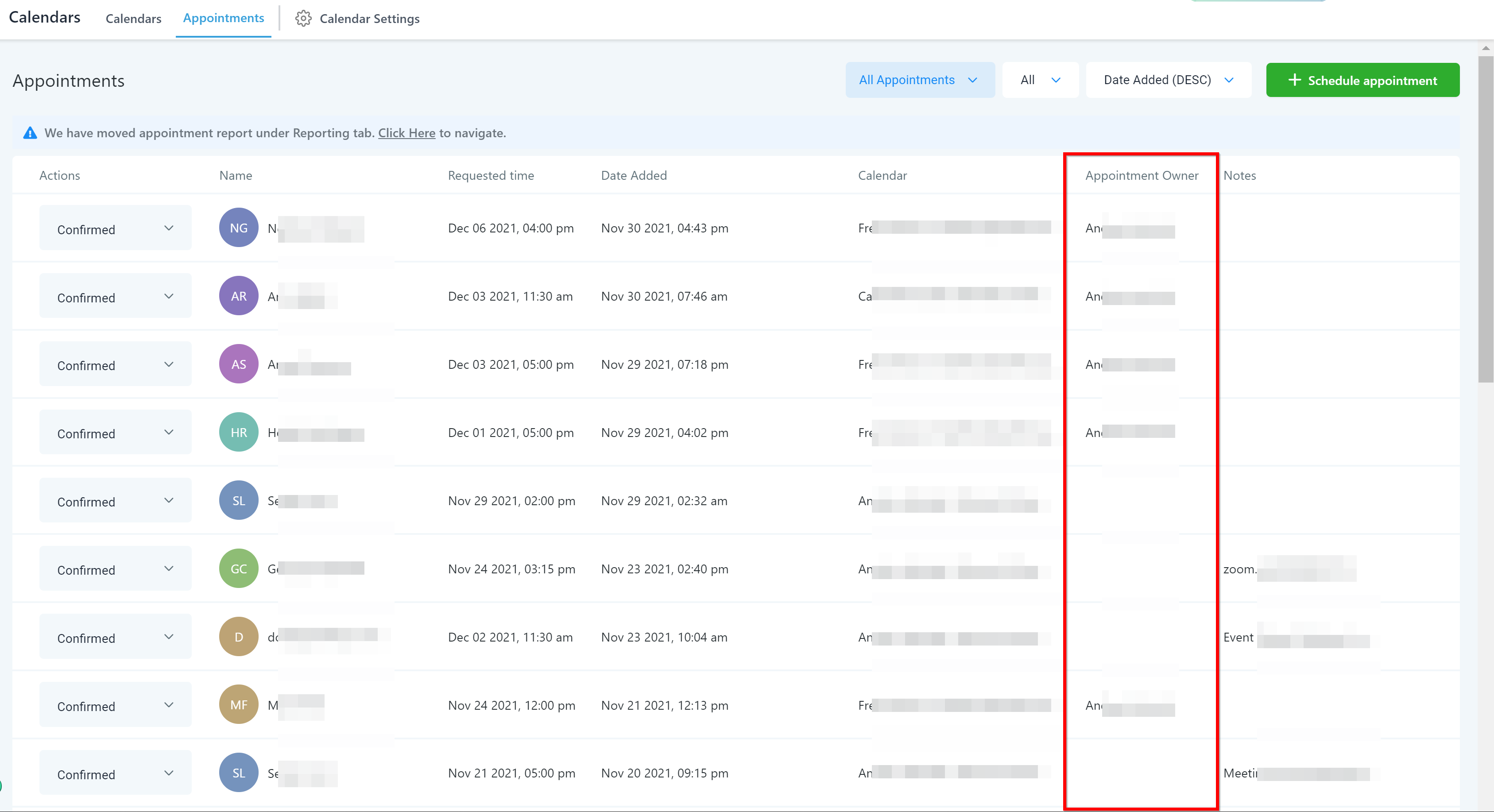This screenshot has height=812, width=1494.
Task: Open the Date Added (DESC) sort dropdown
Action: pyautogui.click(x=1168, y=80)
